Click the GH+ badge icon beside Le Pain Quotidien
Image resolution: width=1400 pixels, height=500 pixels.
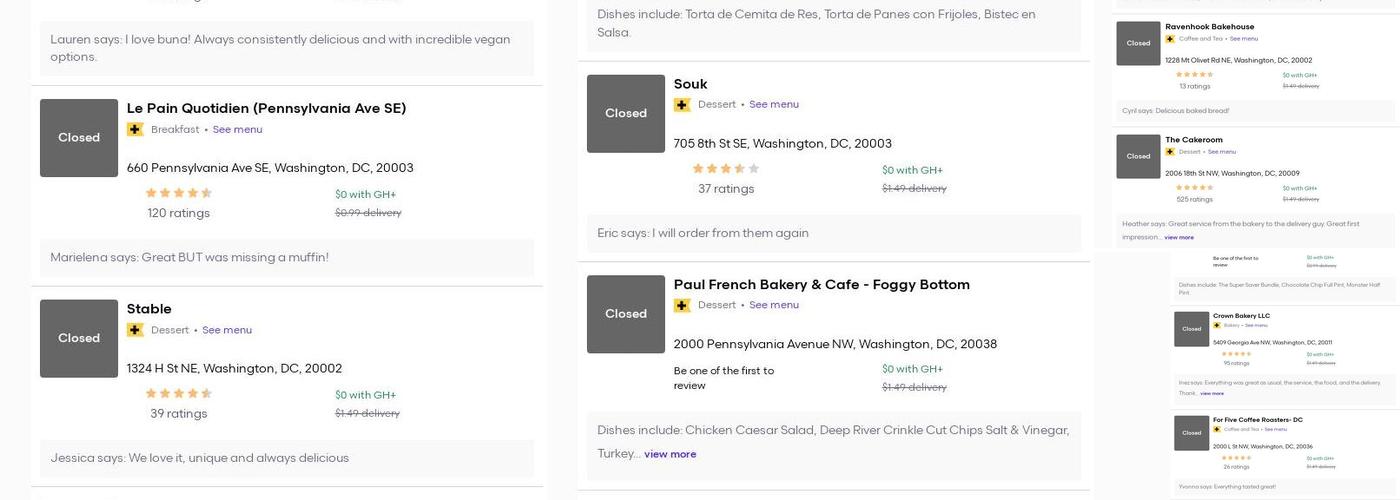pos(135,129)
